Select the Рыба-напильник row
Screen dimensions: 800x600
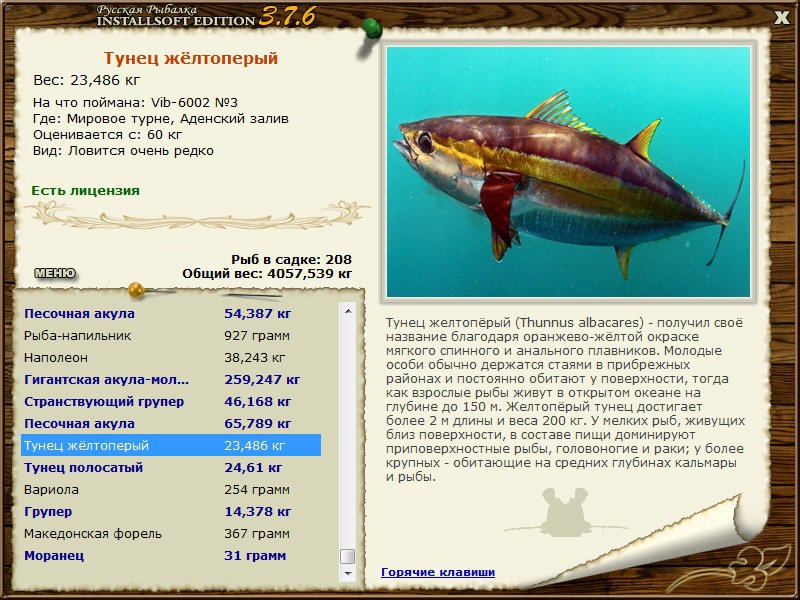pyautogui.click(x=171, y=336)
